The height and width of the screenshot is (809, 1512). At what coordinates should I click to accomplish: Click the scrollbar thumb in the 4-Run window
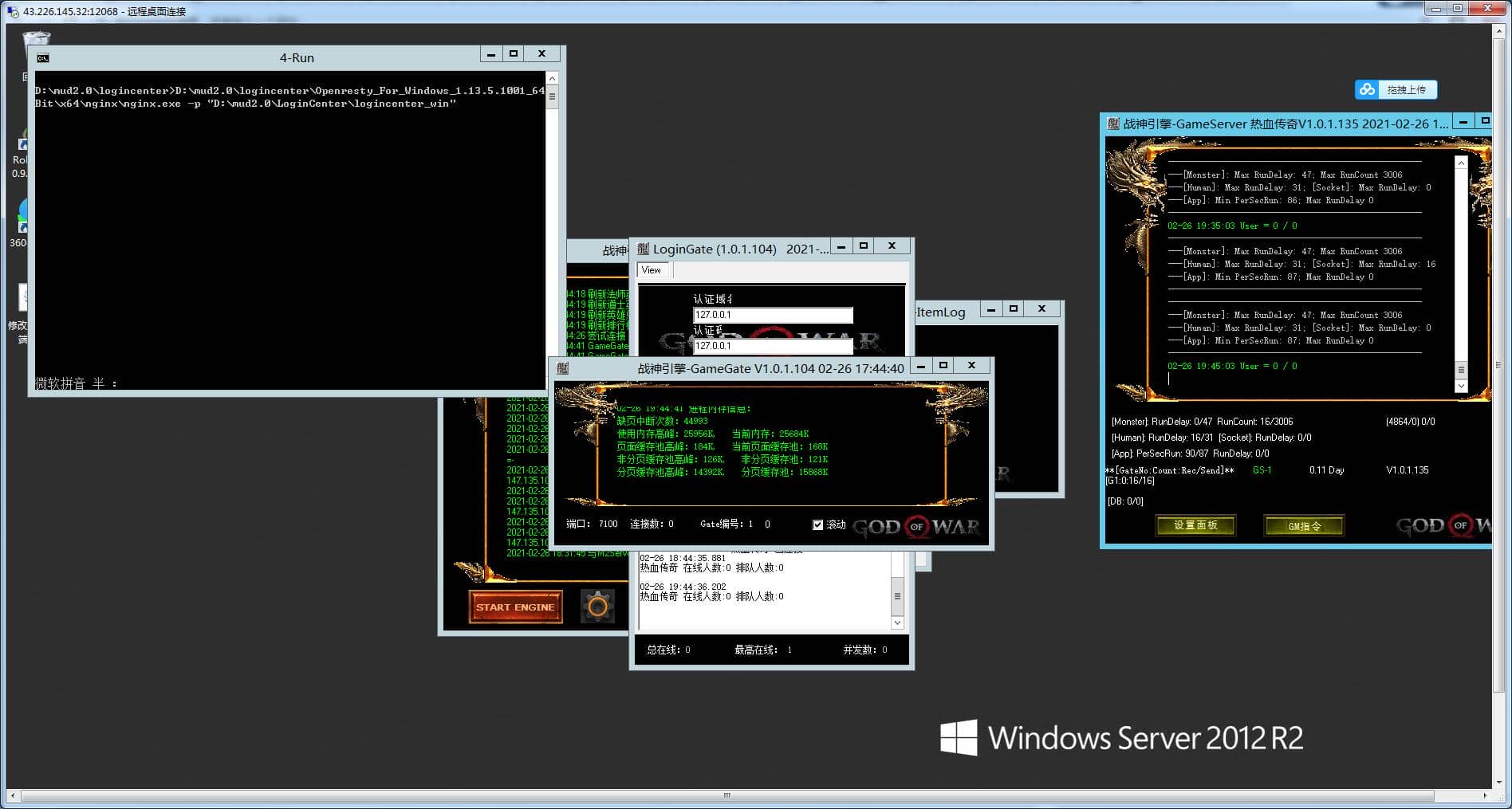tap(552, 97)
